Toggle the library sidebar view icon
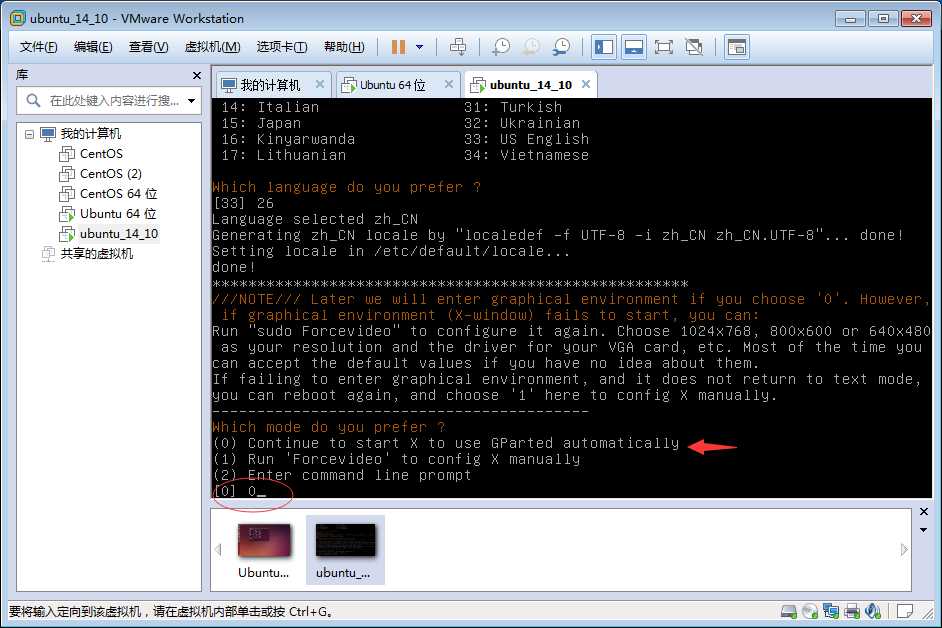The height and width of the screenshot is (628, 942). click(x=604, y=47)
